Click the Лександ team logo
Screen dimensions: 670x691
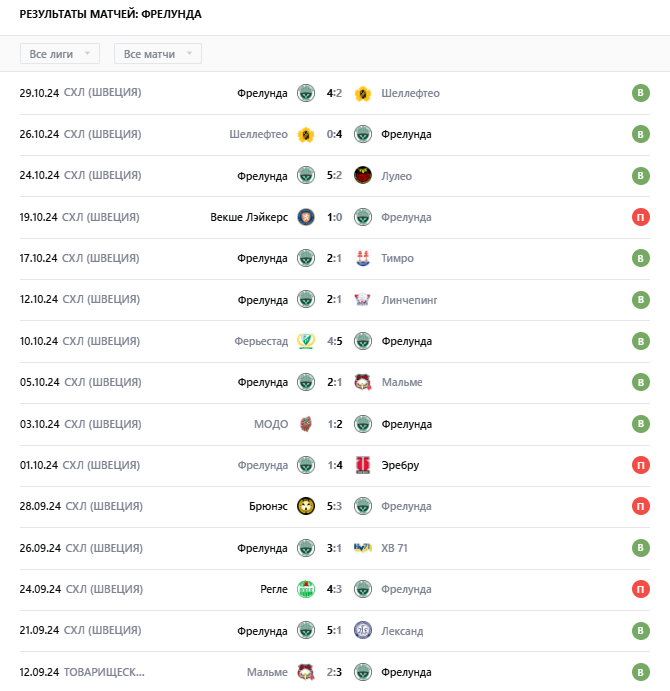[363, 631]
